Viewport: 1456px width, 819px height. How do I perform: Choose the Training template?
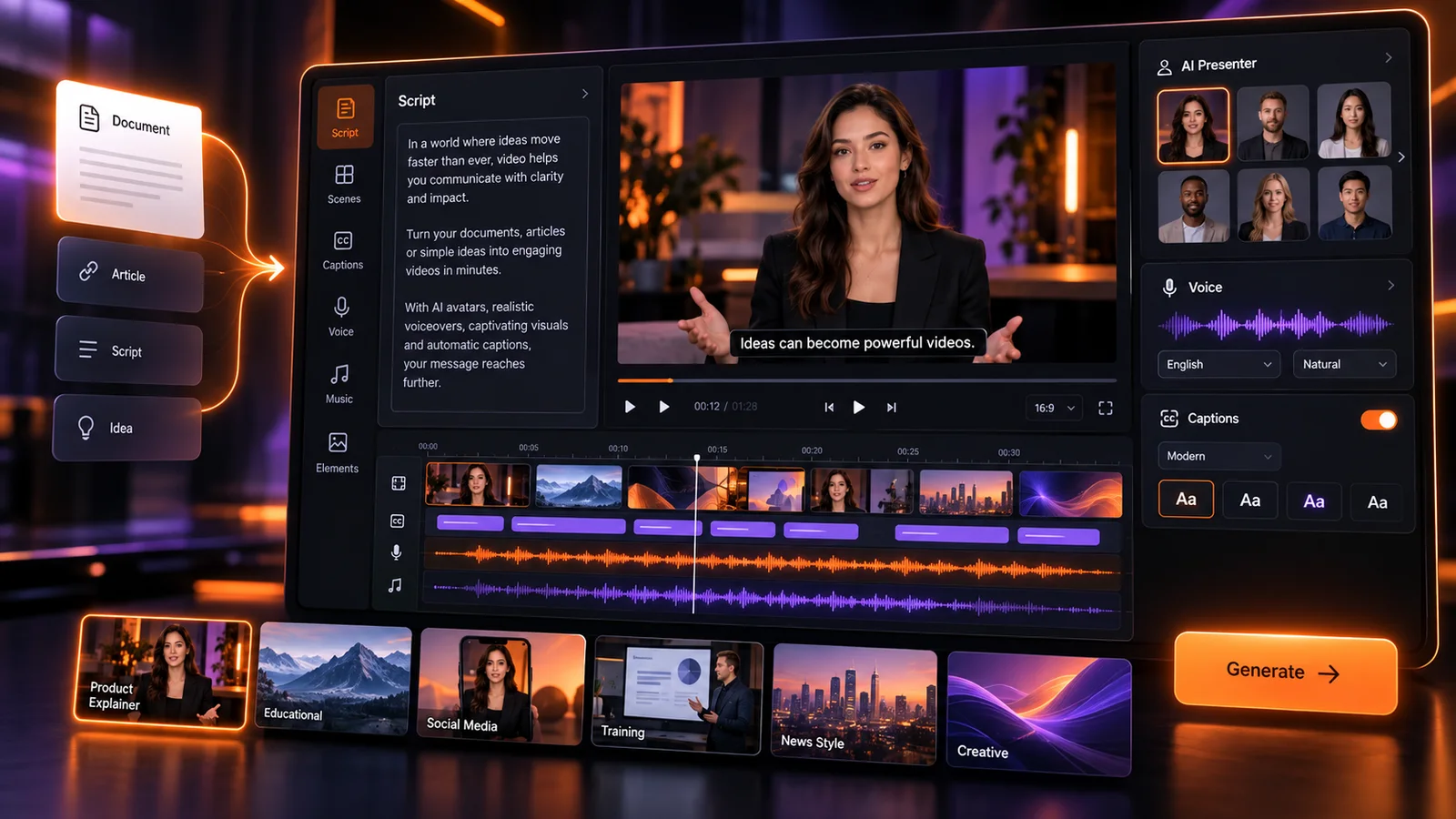click(677, 694)
